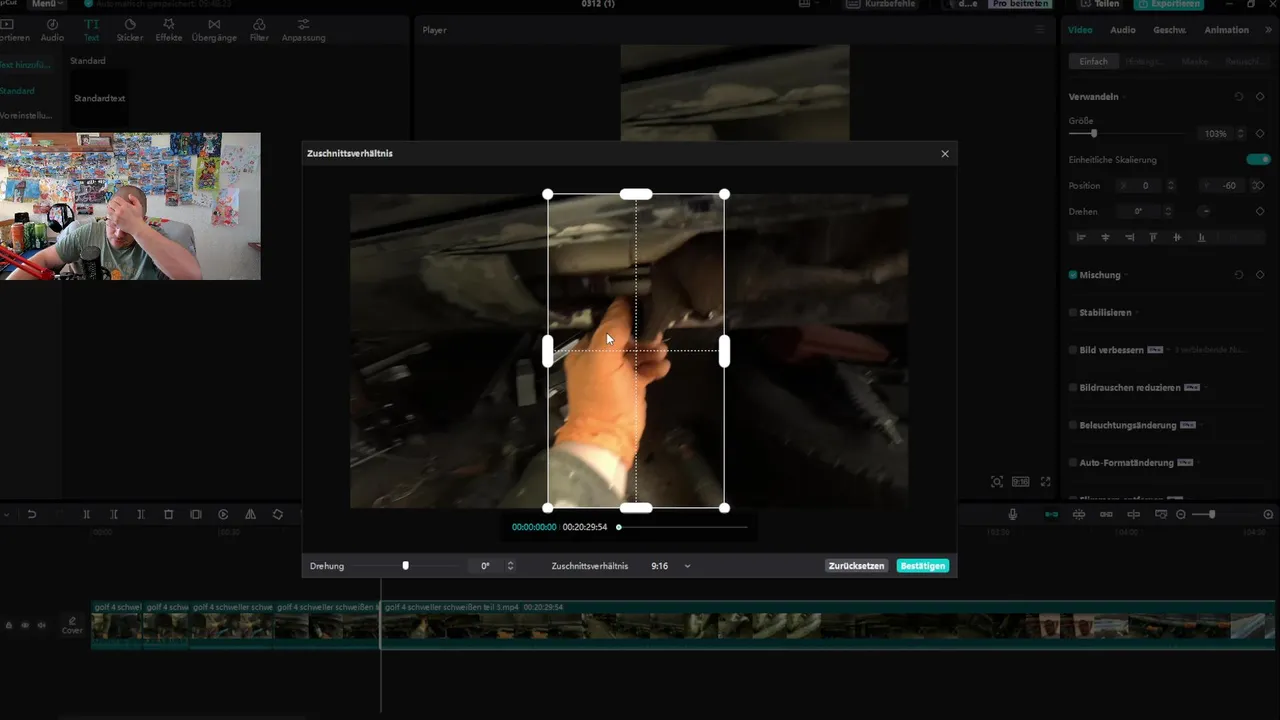Select clip golf 4 schweller schweißen teil 3.mp4

click(x=827, y=625)
